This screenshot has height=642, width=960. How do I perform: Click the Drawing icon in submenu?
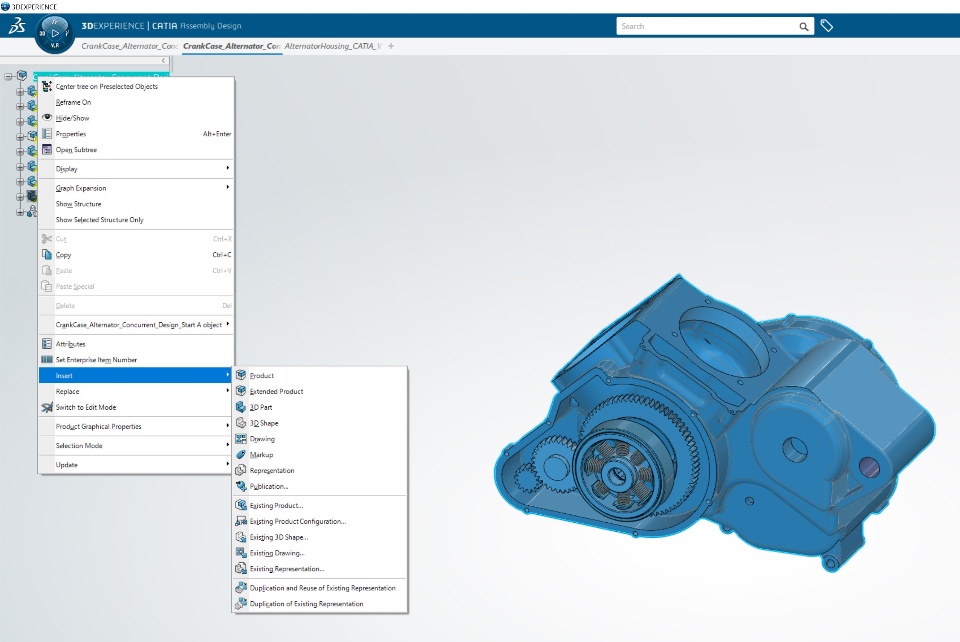(x=241, y=439)
